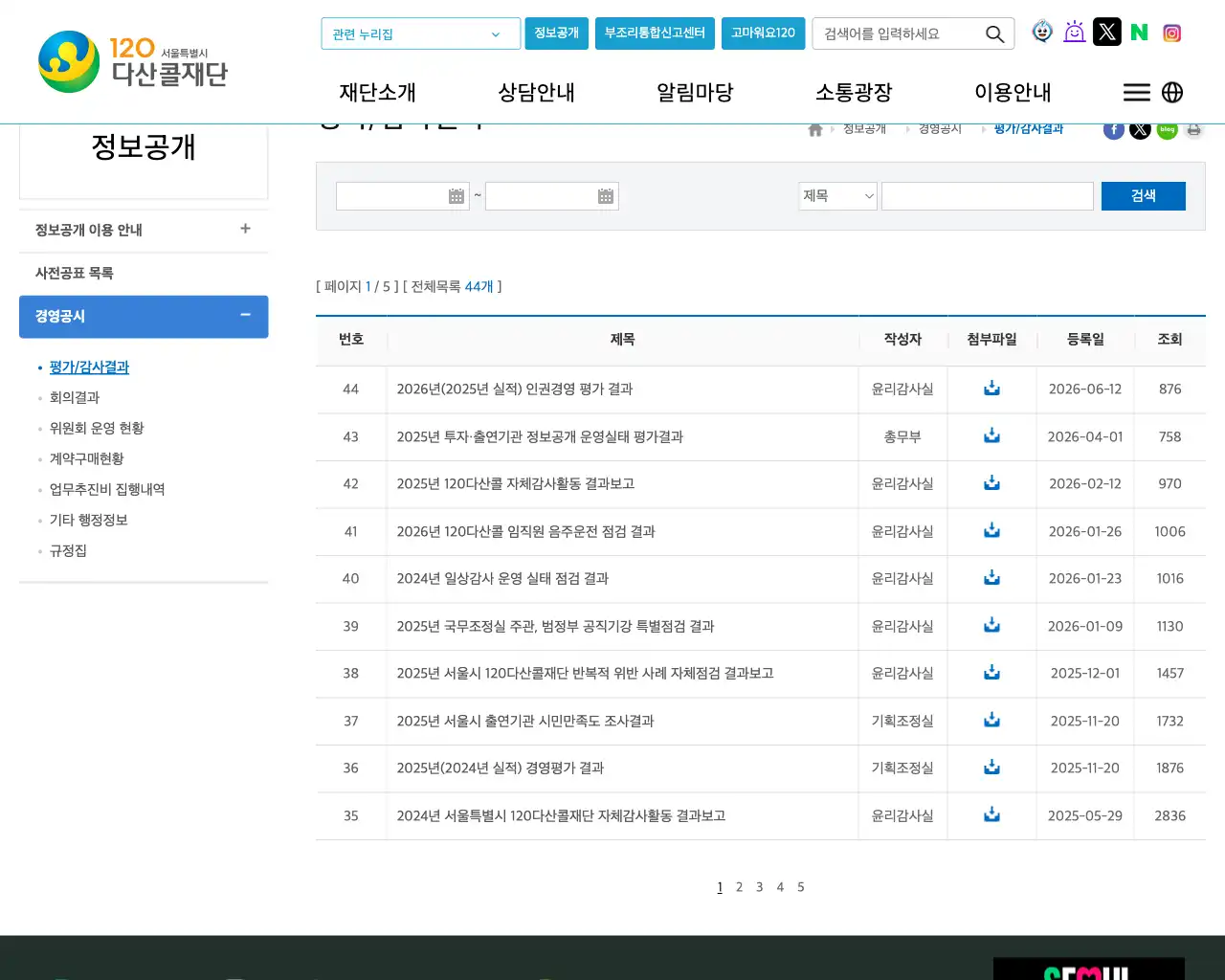The width and height of the screenshot is (1225, 980).
Task: Click the home icon in breadcrumb
Action: [815, 129]
